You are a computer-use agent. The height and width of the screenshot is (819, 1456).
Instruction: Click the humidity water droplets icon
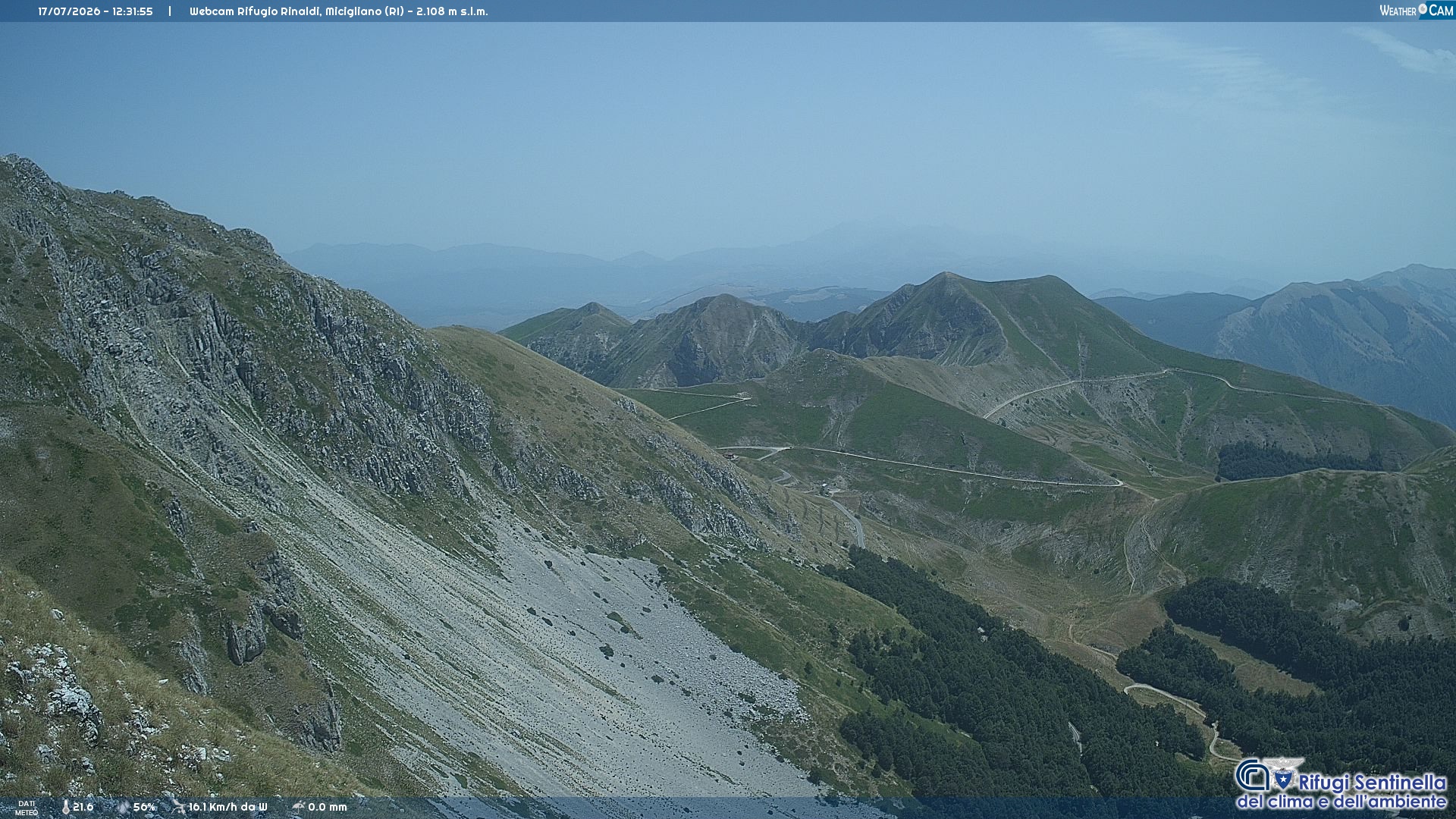click(x=124, y=807)
